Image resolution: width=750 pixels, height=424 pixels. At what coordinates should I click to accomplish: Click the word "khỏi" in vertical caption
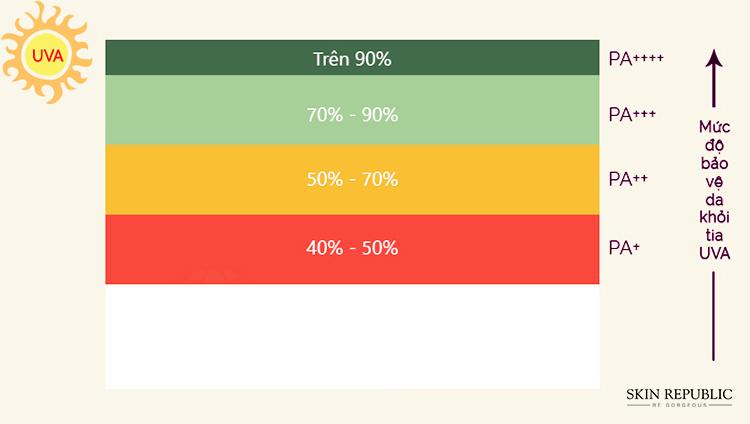[713, 217]
